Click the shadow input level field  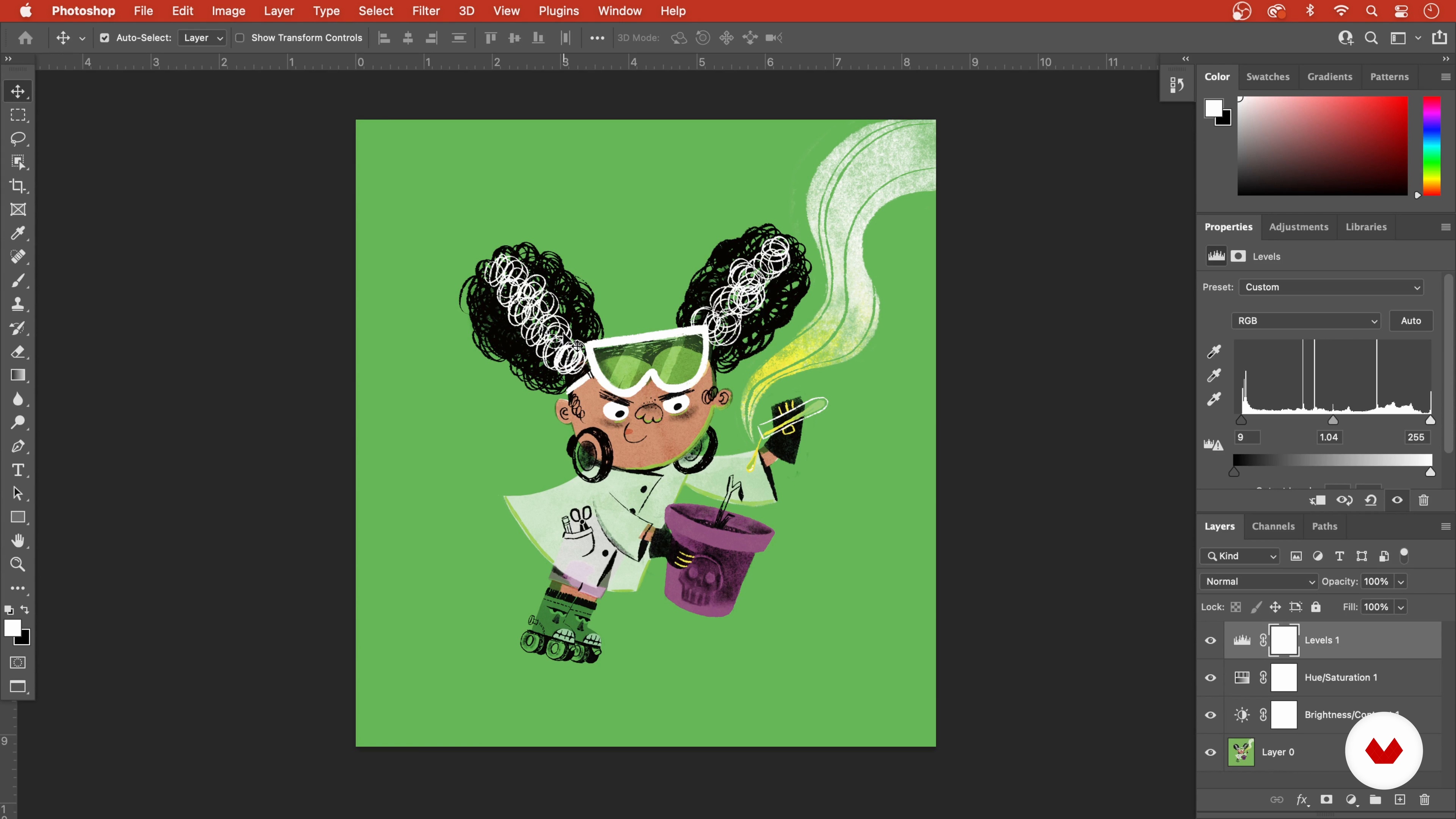tap(1247, 438)
